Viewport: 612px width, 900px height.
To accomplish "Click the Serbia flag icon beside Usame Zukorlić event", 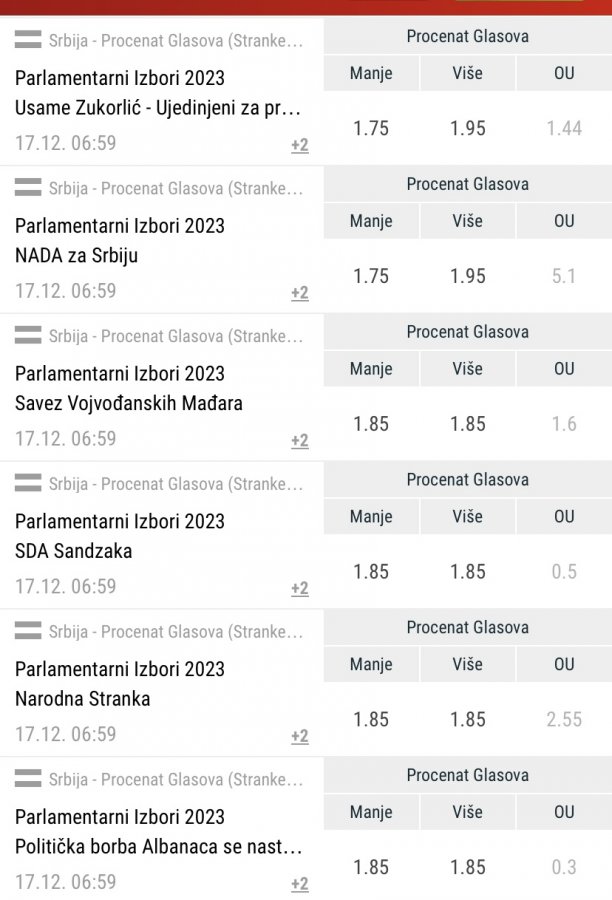I will click(x=28, y=40).
